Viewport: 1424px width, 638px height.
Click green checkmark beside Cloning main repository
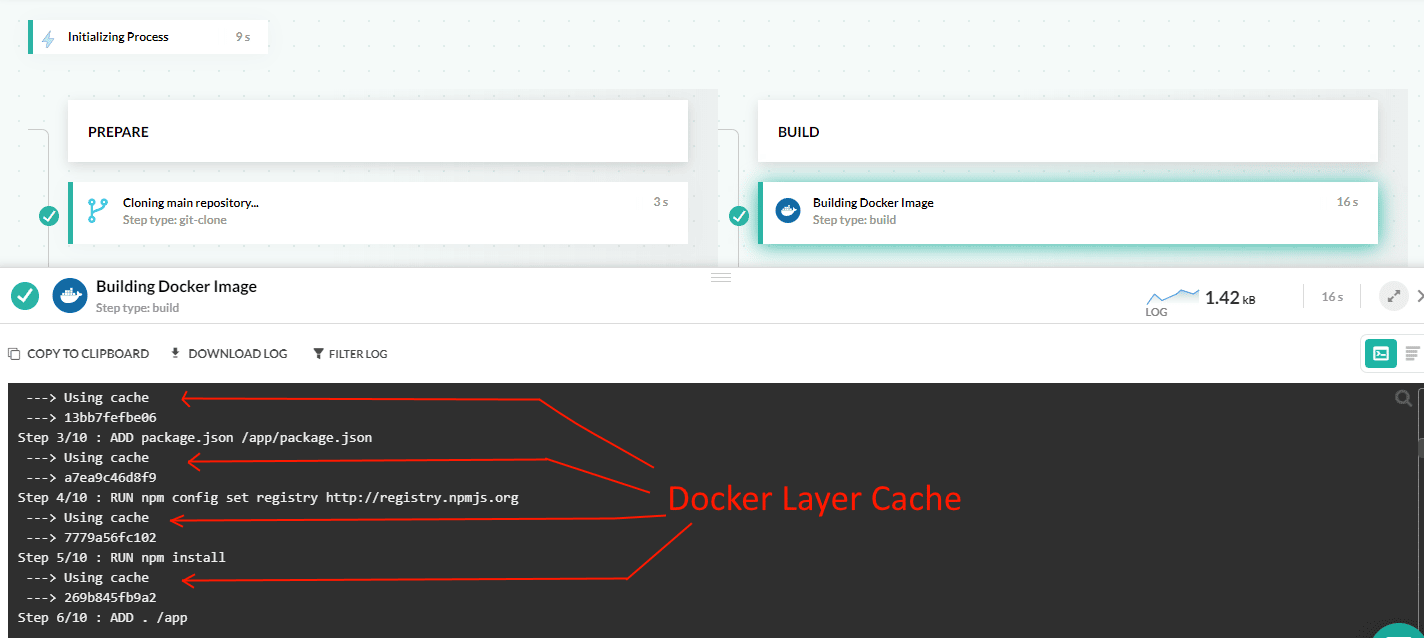[x=48, y=216]
